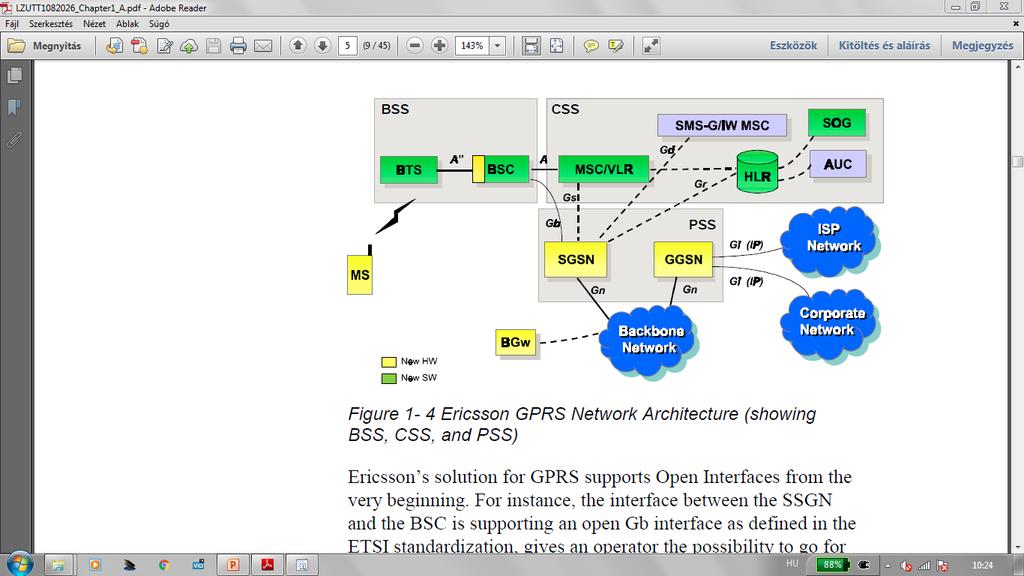Show bookmarks panel in the left sidebar
Image resolution: width=1024 pixels, height=576 pixels.
[14, 107]
